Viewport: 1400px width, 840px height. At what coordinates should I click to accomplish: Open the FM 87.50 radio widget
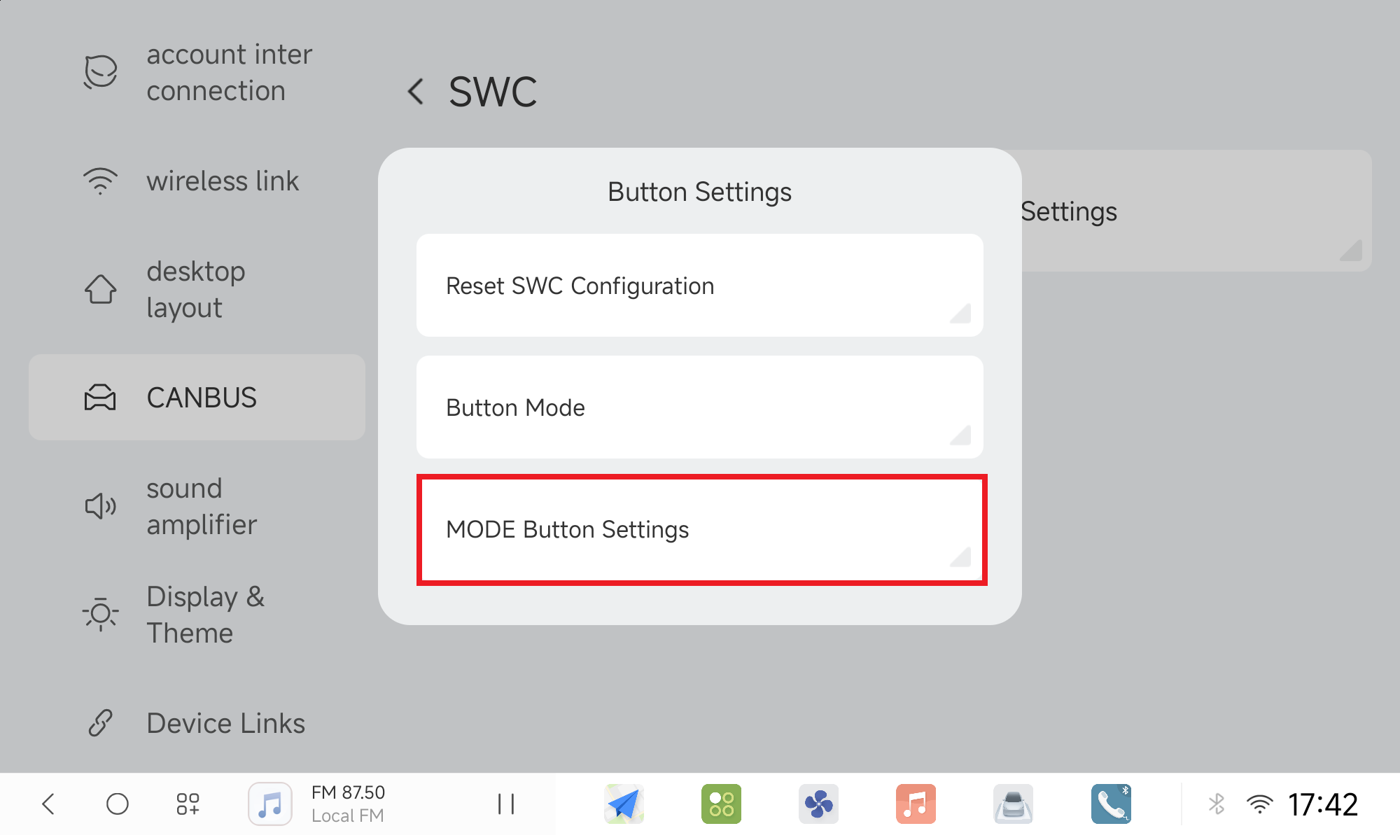[347, 804]
